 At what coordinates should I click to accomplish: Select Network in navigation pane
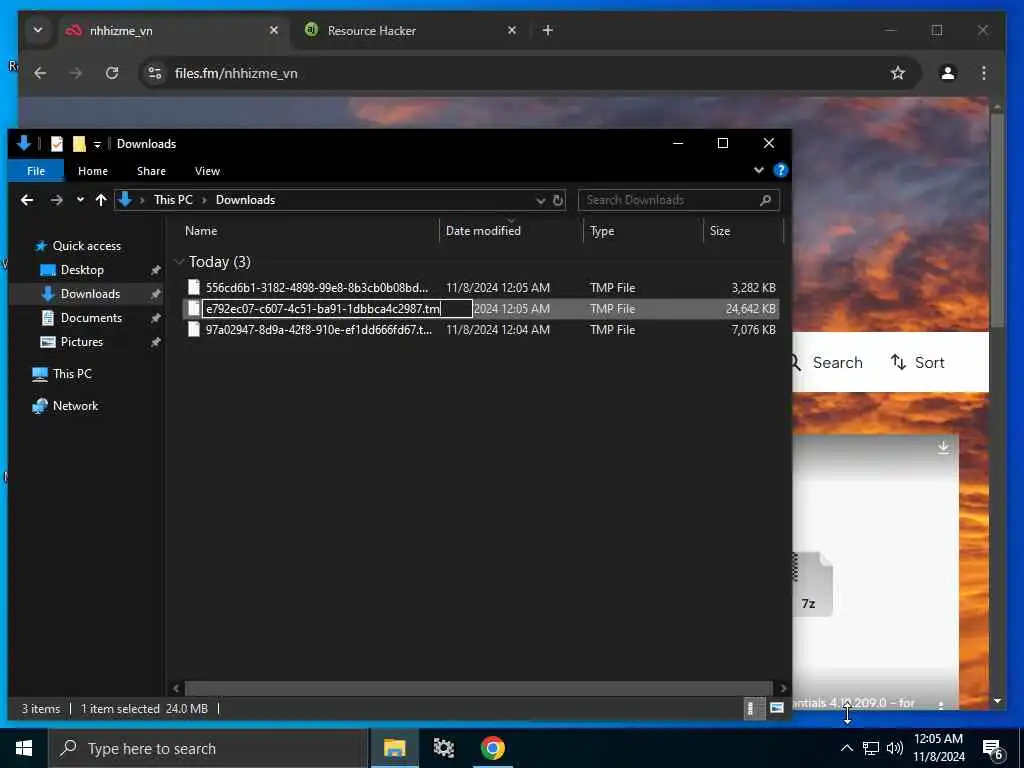coord(75,406)
